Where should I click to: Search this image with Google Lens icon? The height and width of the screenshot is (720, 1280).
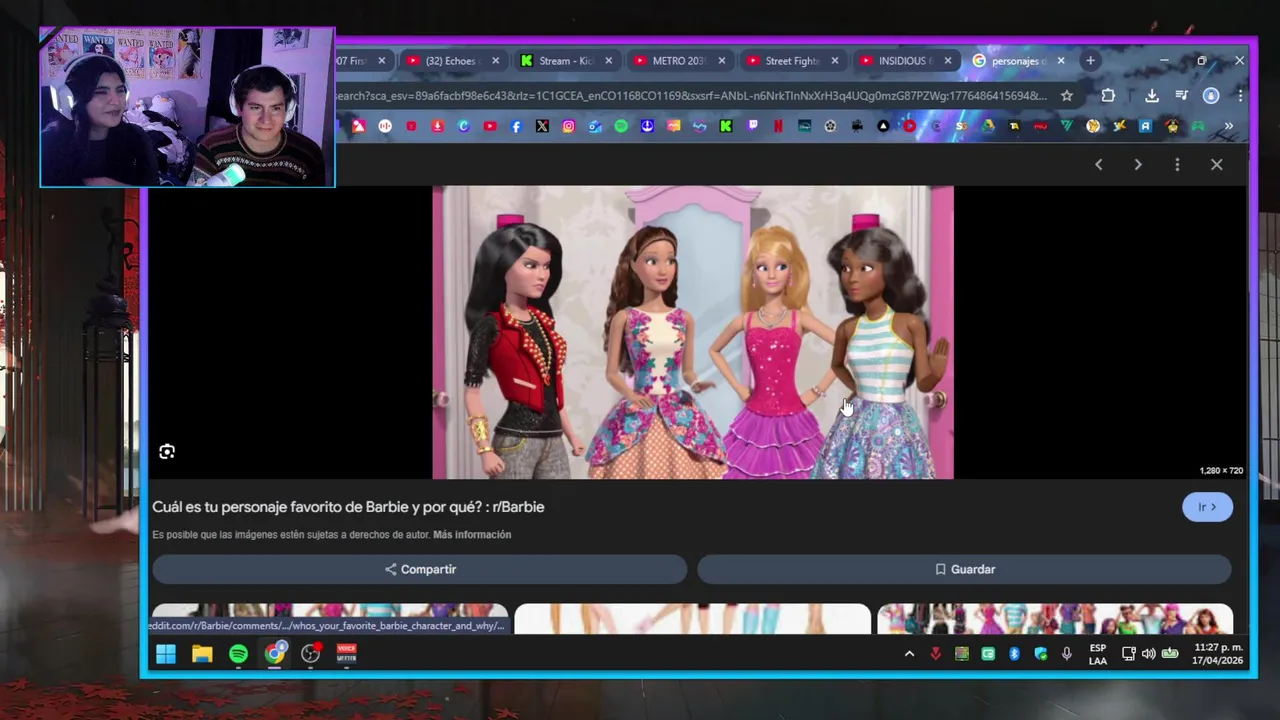(167, 452)
